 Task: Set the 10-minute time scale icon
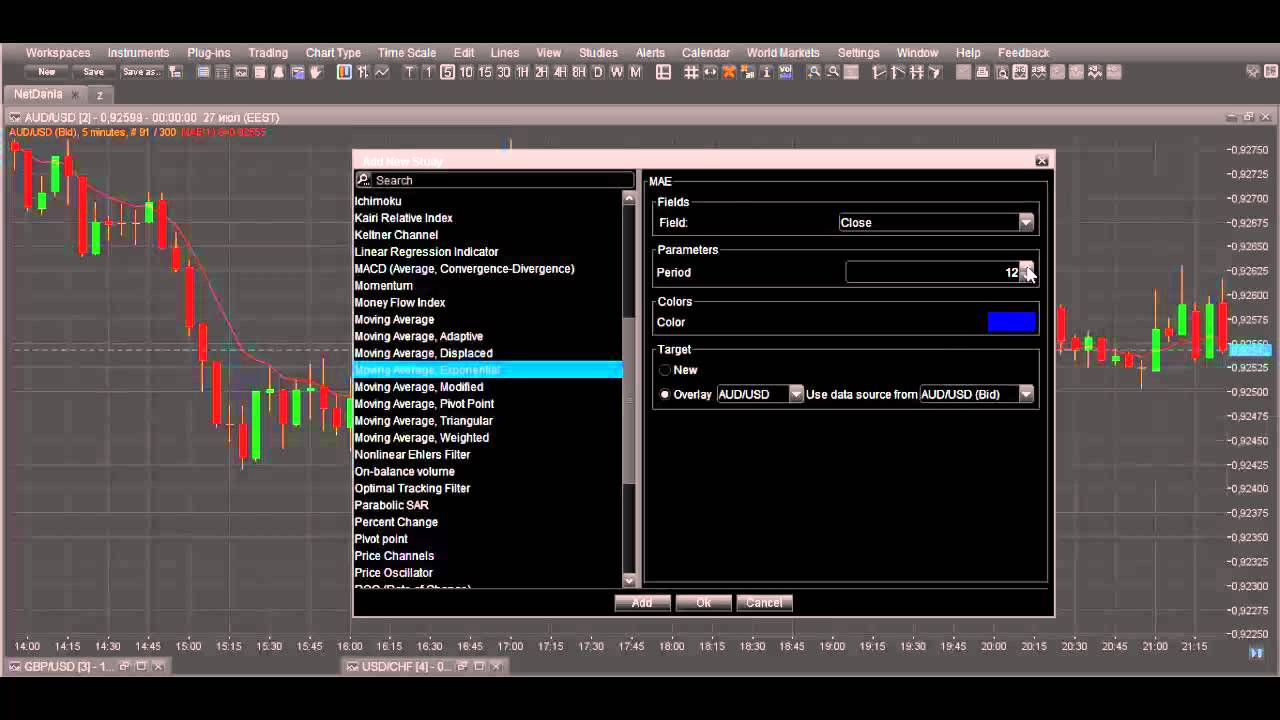click(x=466, y=72)
